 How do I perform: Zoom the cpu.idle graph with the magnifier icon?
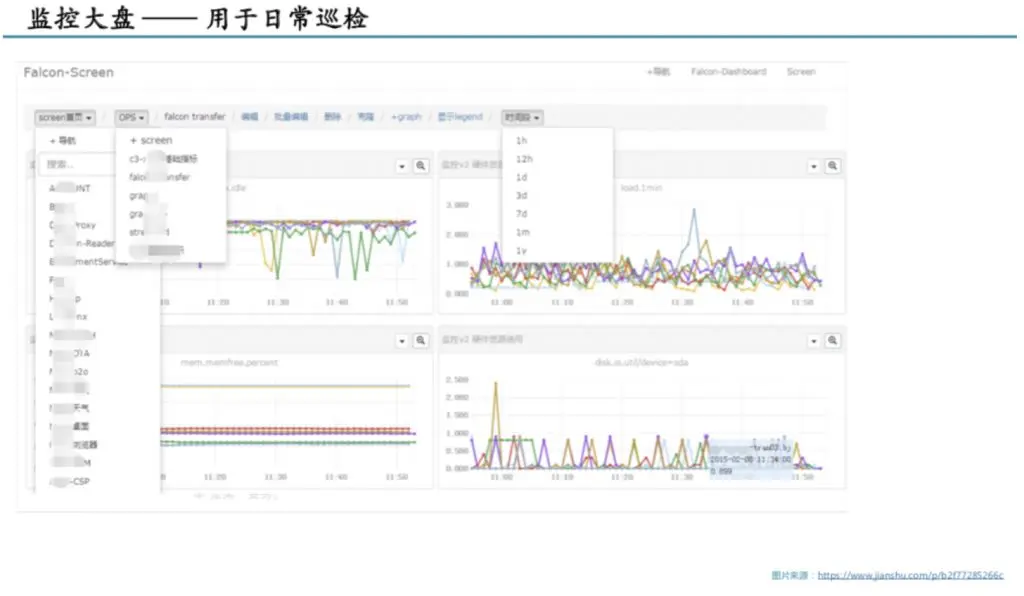coord(421,166)
